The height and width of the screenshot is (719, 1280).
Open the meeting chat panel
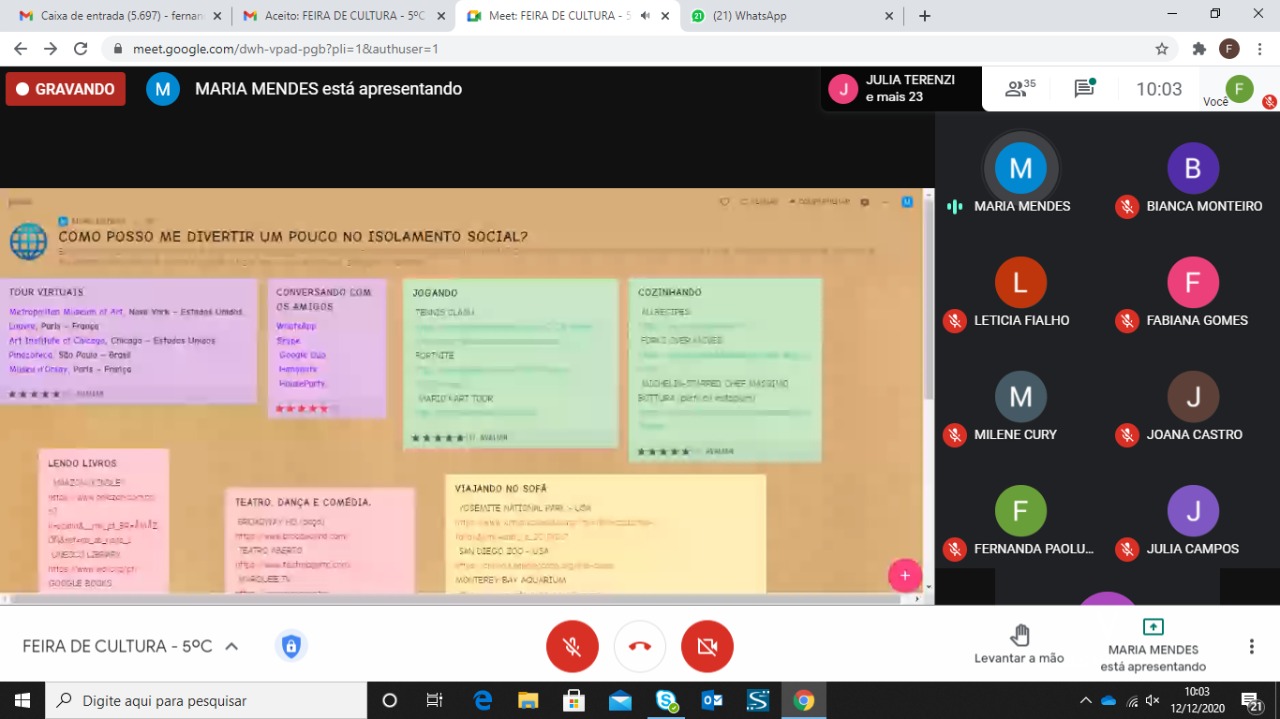pyautogui.click(x=1084, y=89)
